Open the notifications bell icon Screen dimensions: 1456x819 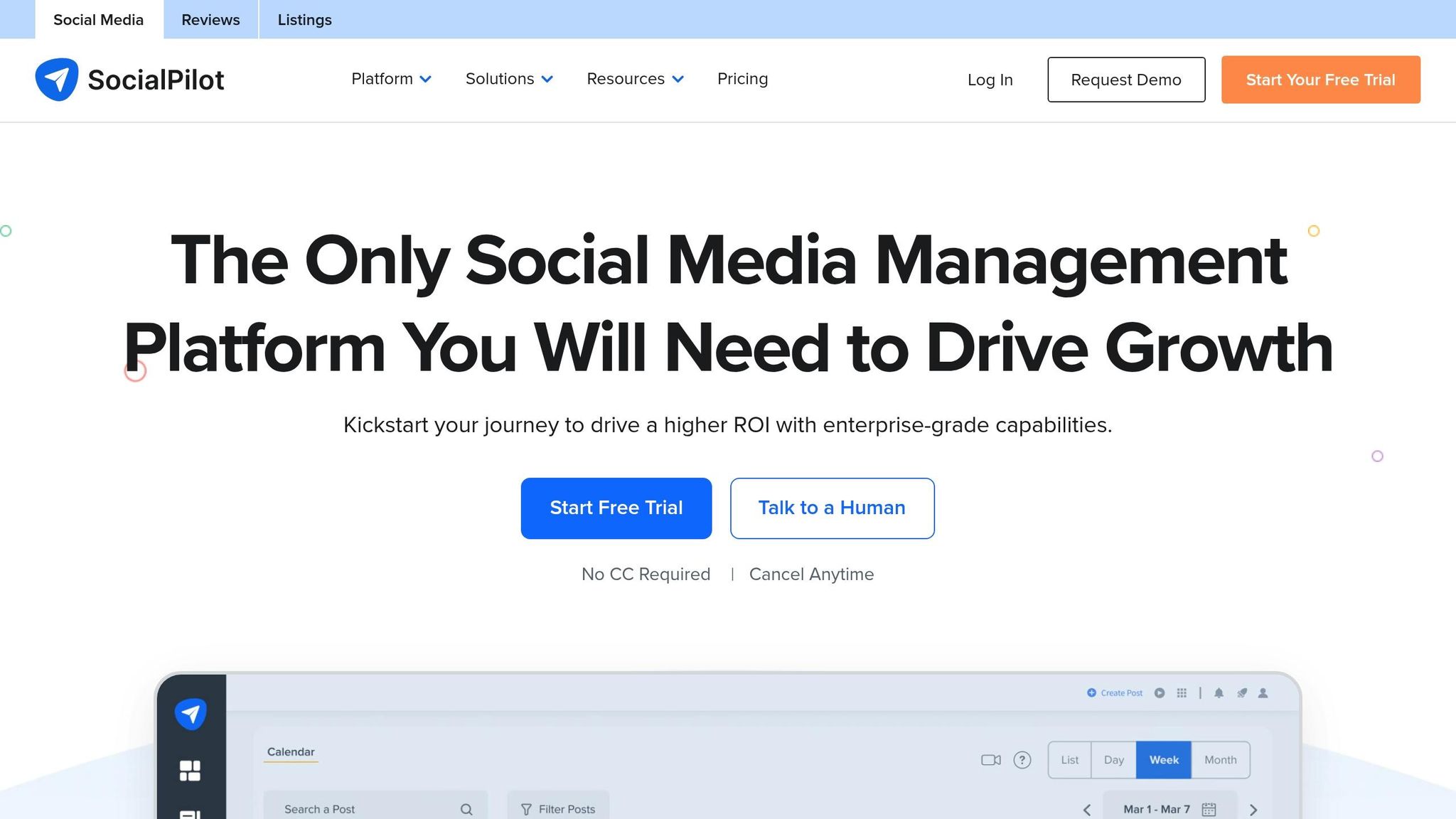click(x=1219, y=692)
